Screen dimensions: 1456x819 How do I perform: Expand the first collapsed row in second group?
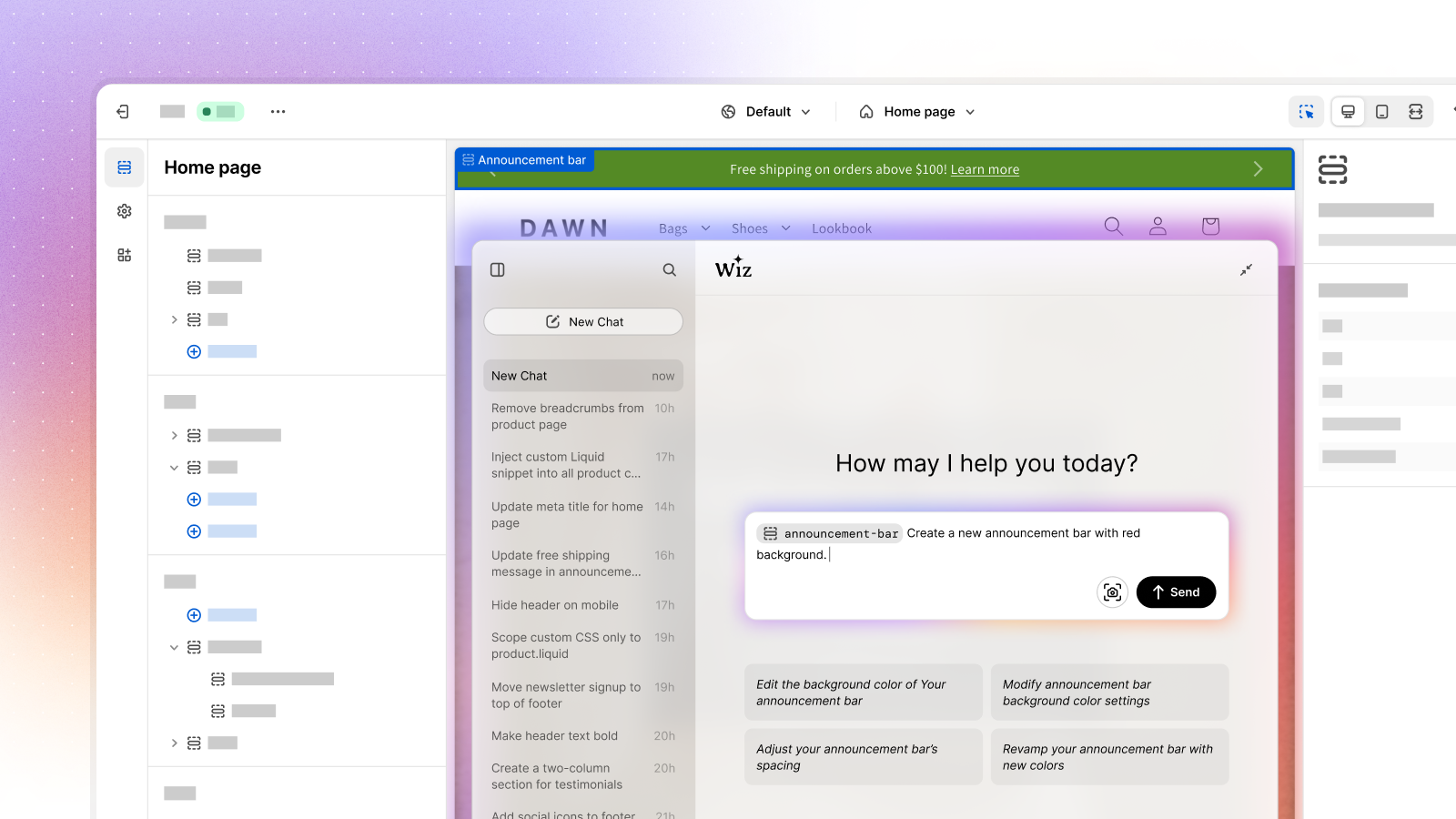click(174, 436)
